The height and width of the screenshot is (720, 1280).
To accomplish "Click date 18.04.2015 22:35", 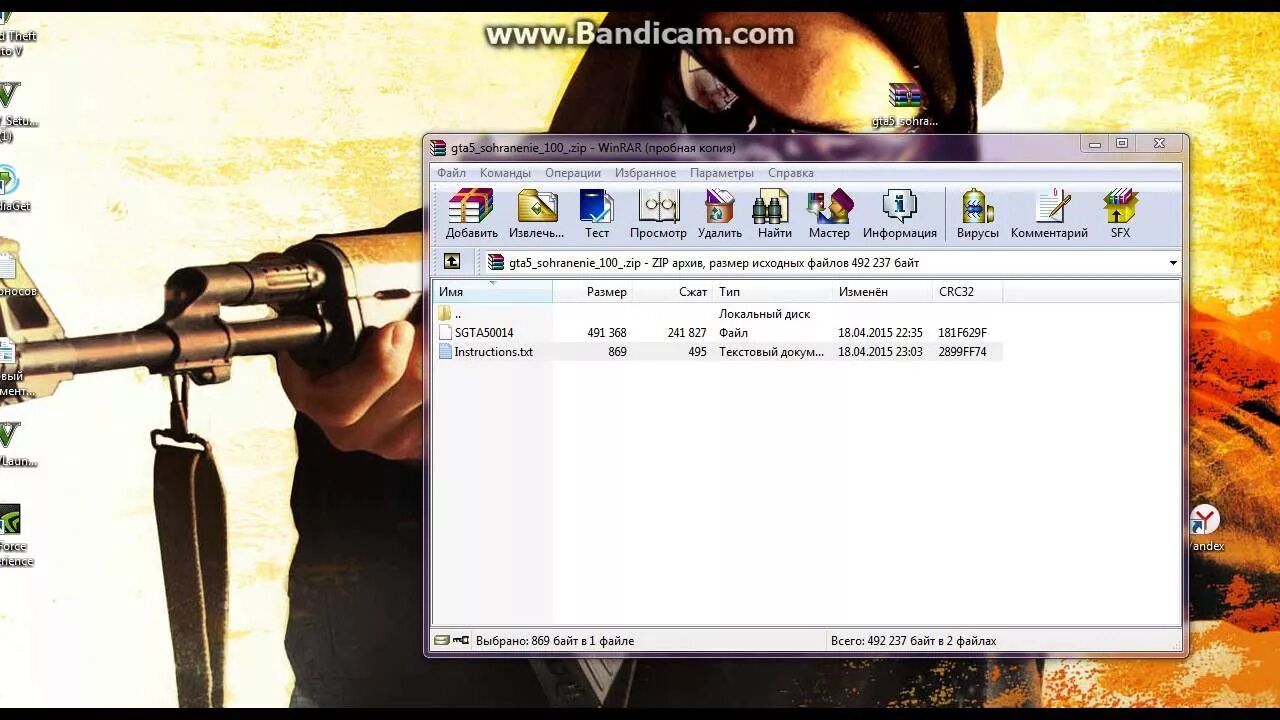I will (880, 333).
